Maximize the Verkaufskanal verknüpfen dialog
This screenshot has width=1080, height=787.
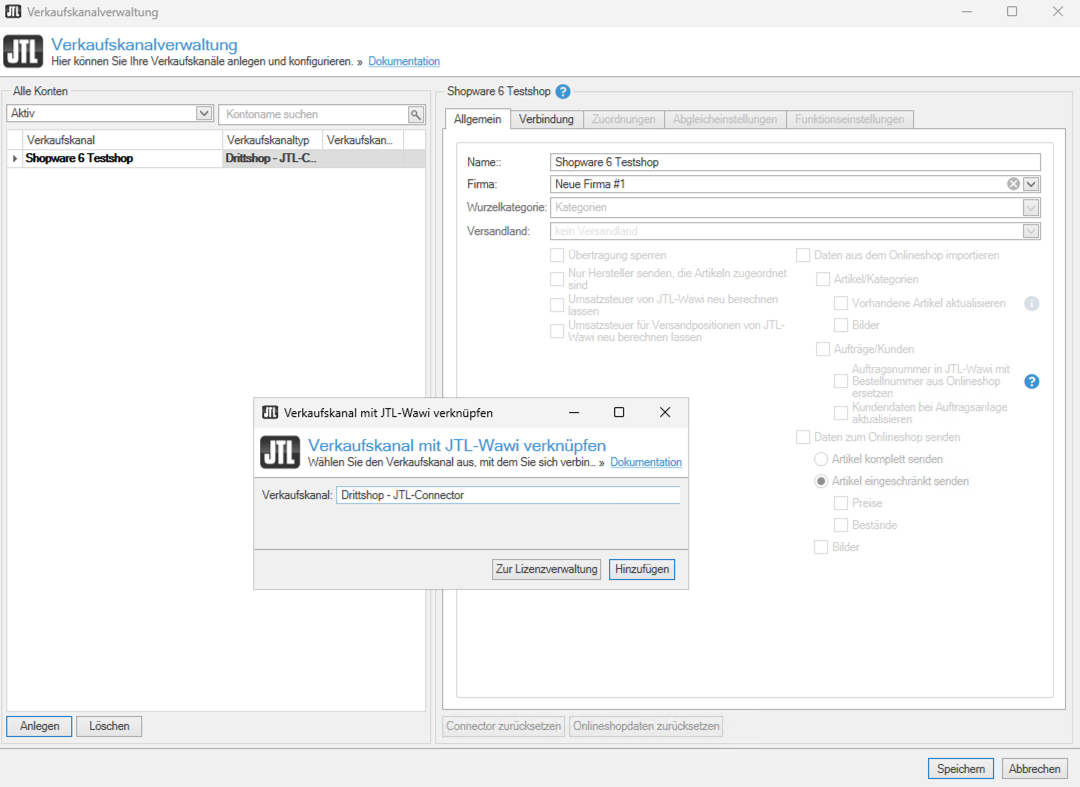(619, 412)
